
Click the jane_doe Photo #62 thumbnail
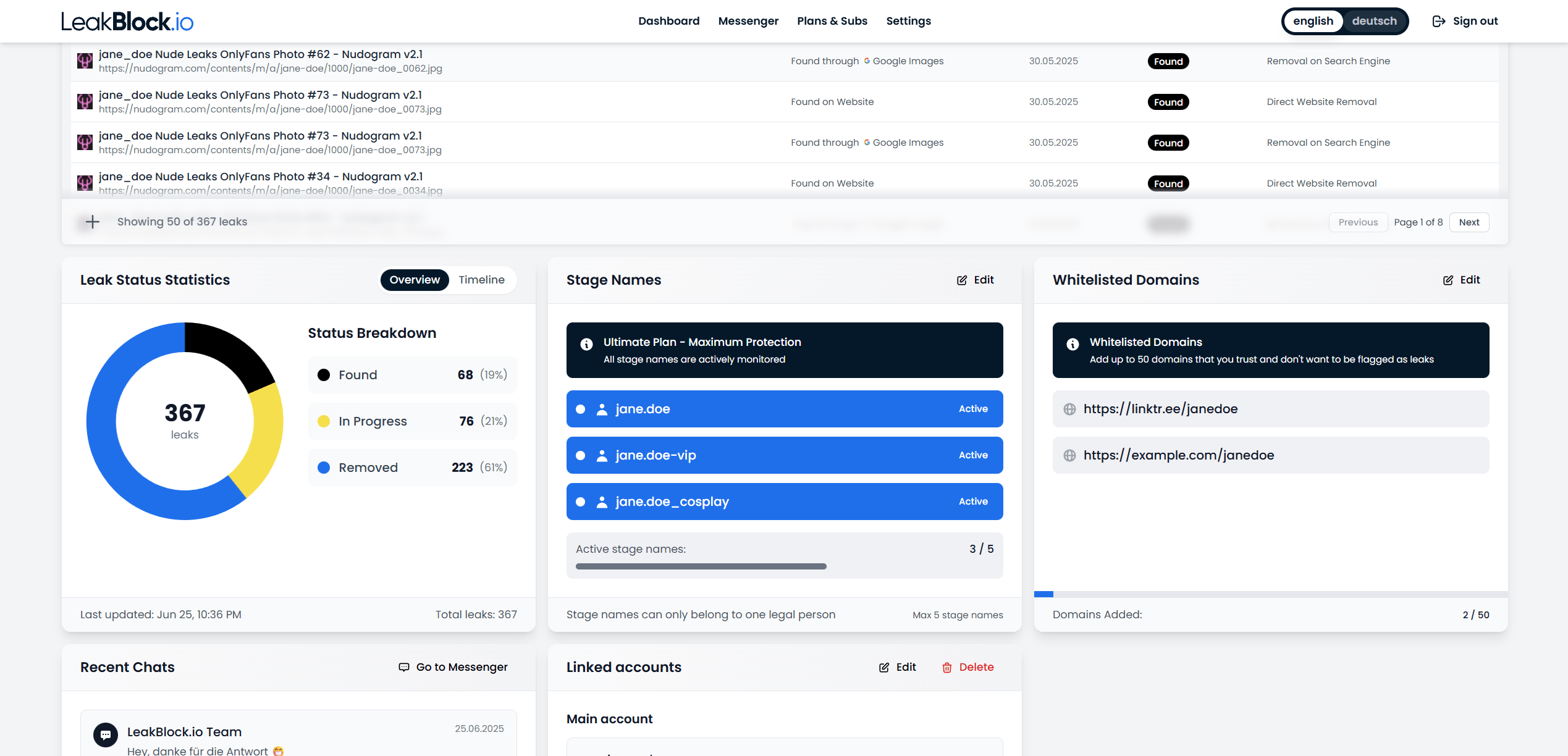click(x=85, y=60)
